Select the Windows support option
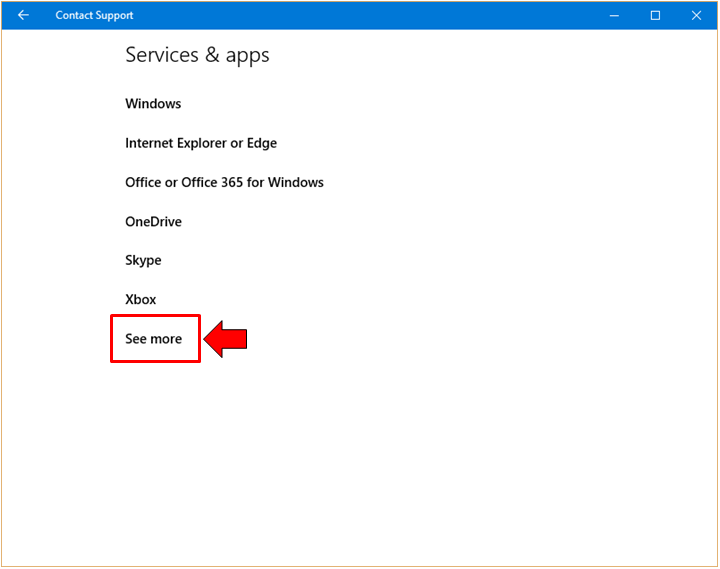This screenshot has height=569, width=720. click(x=153, y=104)
